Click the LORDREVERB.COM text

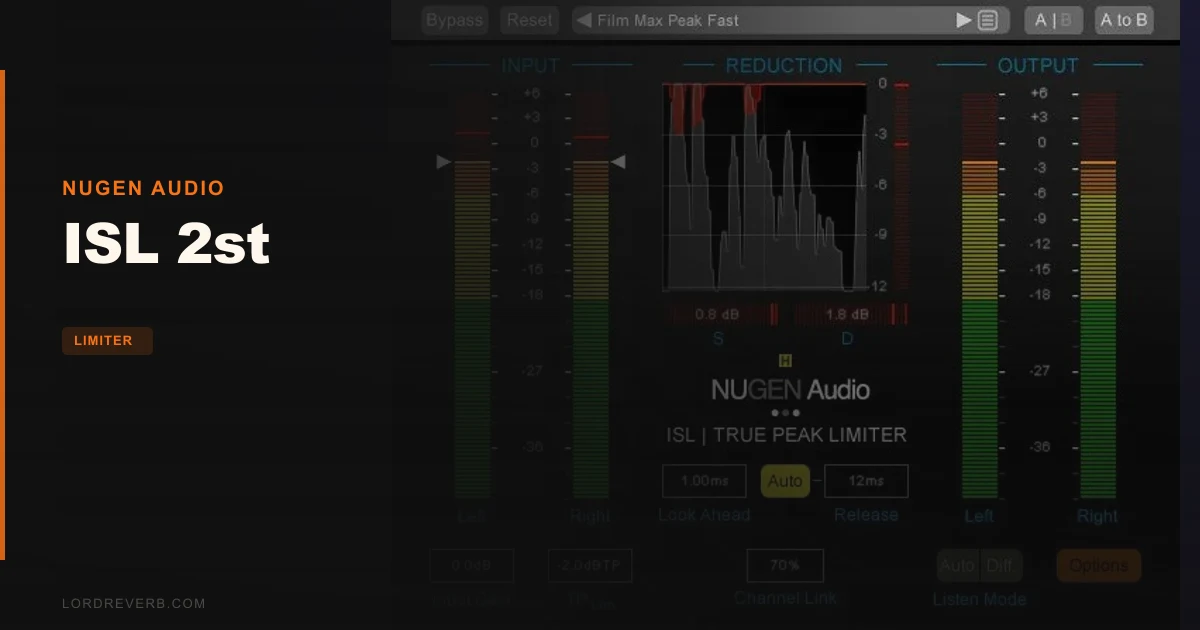coord(133,604)
